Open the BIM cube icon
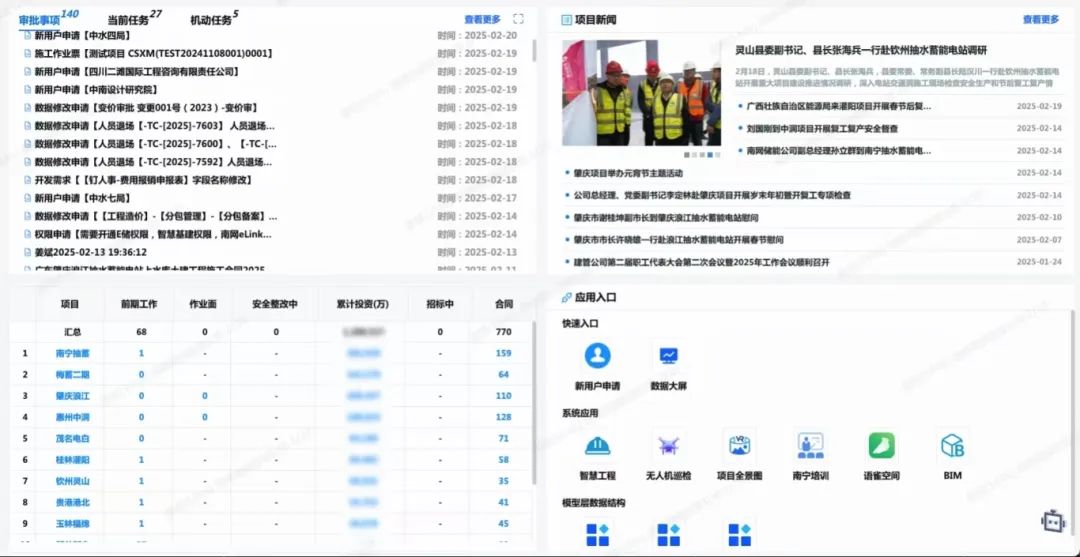 tap(952, 446)
